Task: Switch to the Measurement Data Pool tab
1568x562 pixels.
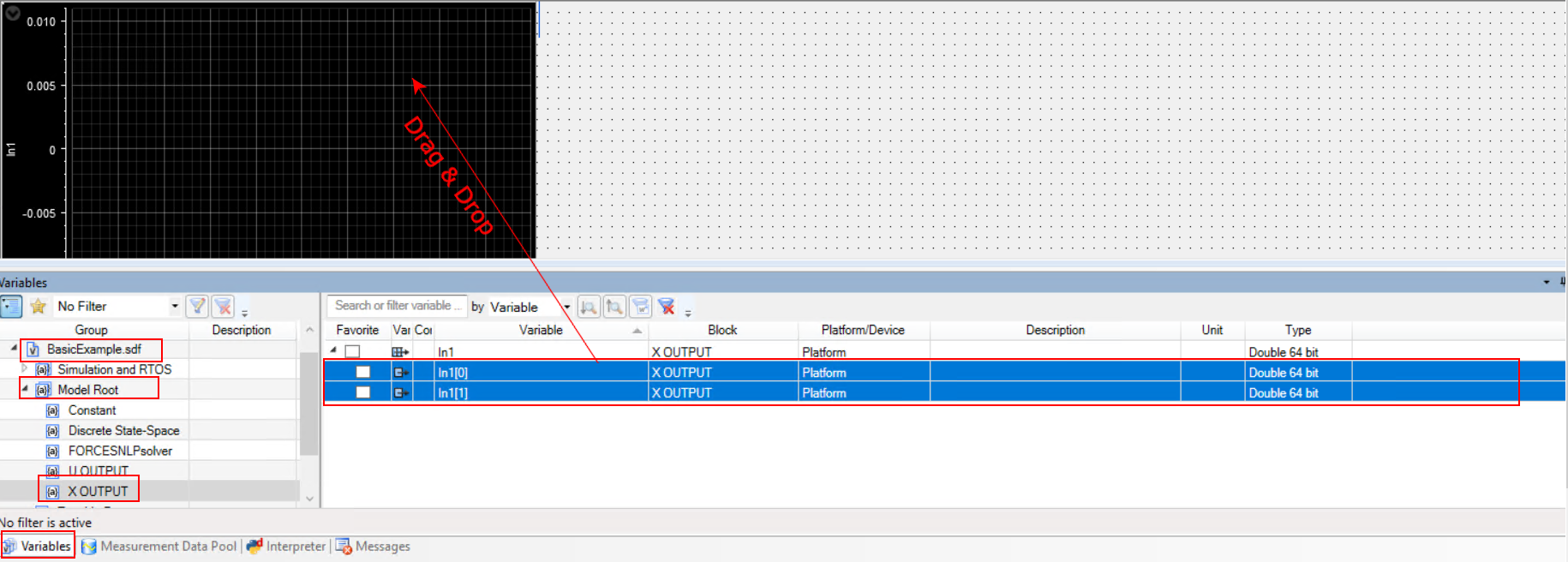Action: [159, 547]
